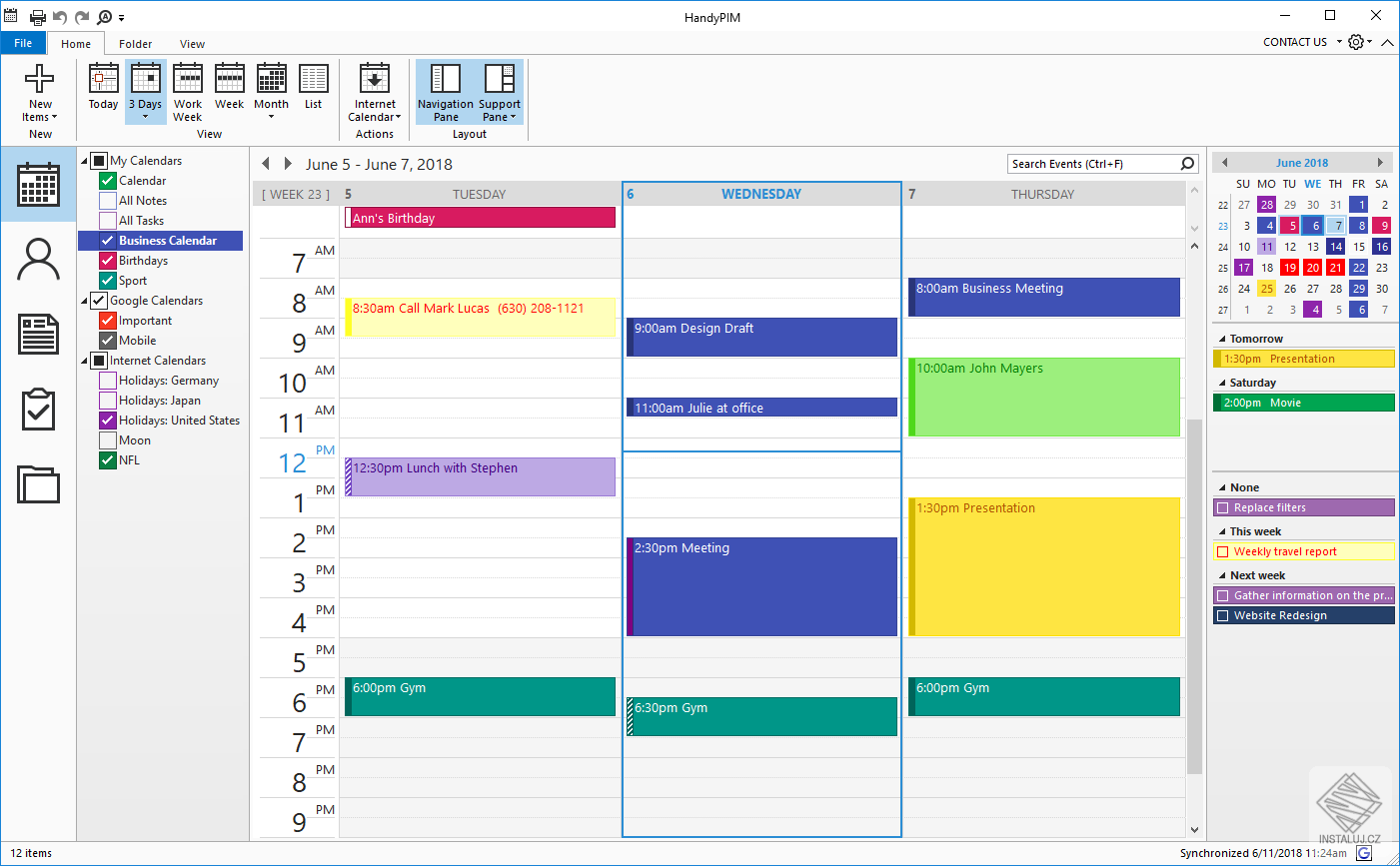
Task: Click the Search Events field
Action: coord(1092,164)
